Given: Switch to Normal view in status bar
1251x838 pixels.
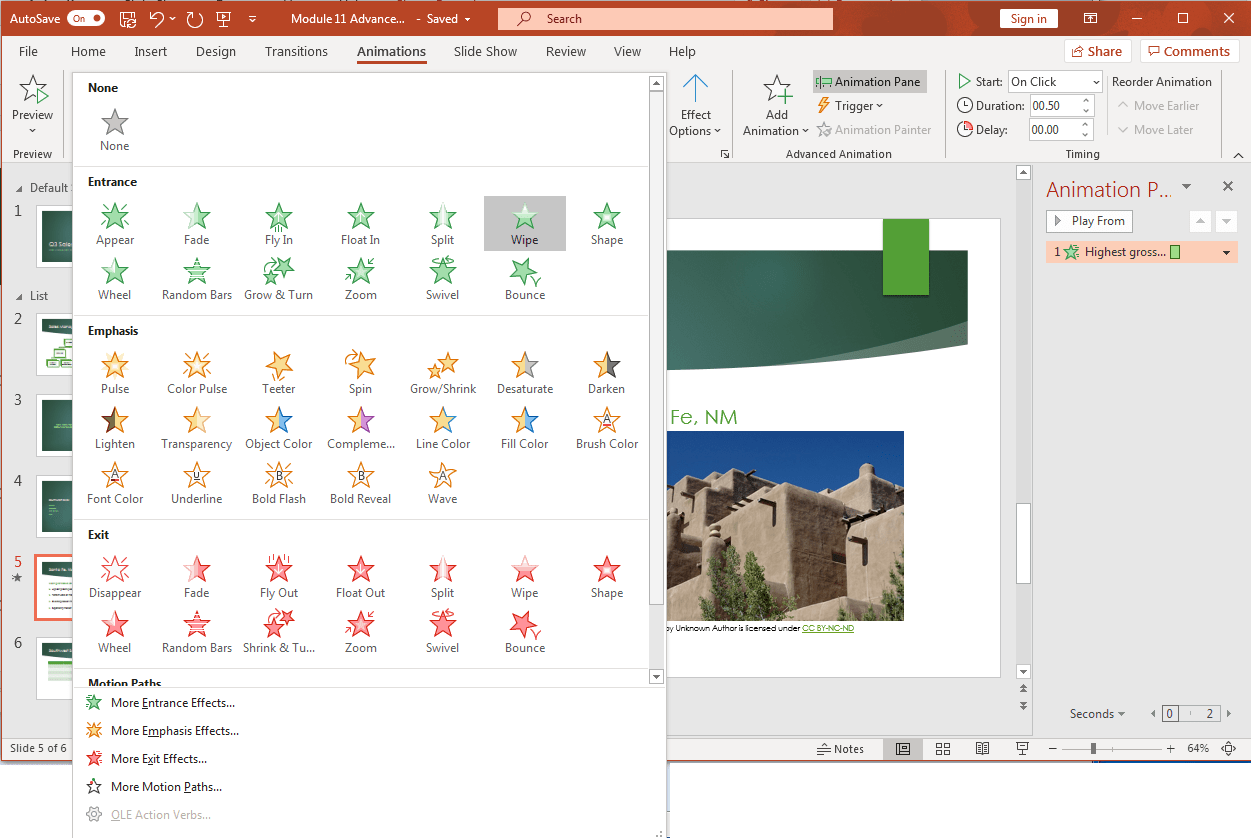Looking at the screenshot, I should pos(903,748).
